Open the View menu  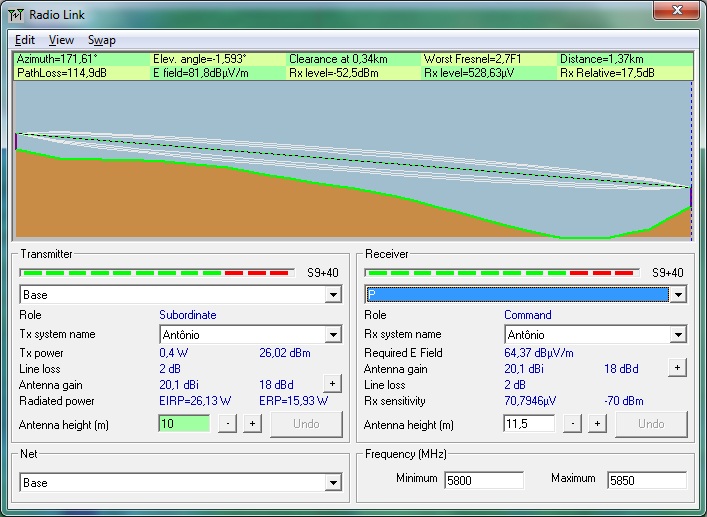(x=61, y=40)
